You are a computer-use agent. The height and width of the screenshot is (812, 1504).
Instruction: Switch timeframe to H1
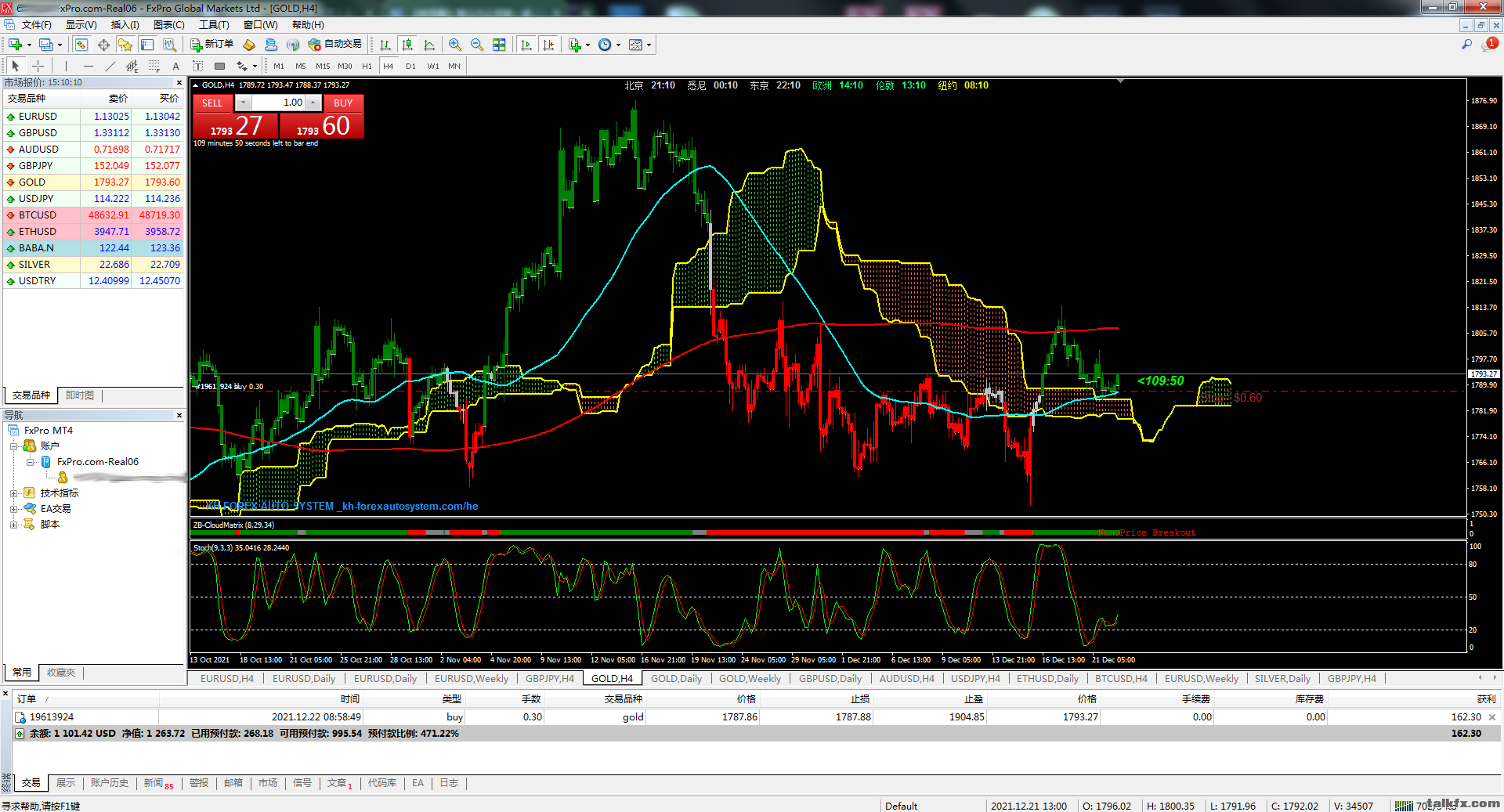(367, 66)
